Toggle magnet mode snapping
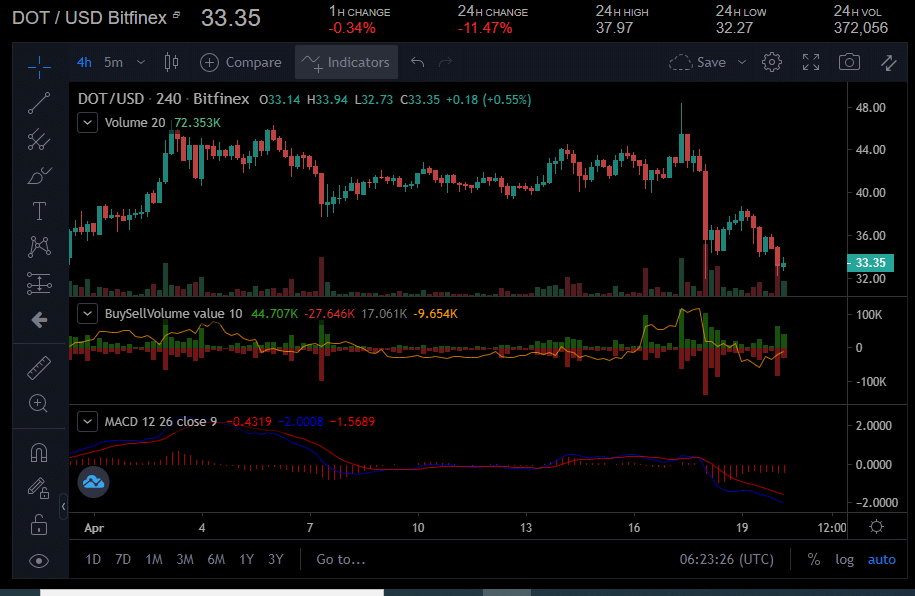Image resolution: width=915 pixels, height=596 pixels. [39, 452]
